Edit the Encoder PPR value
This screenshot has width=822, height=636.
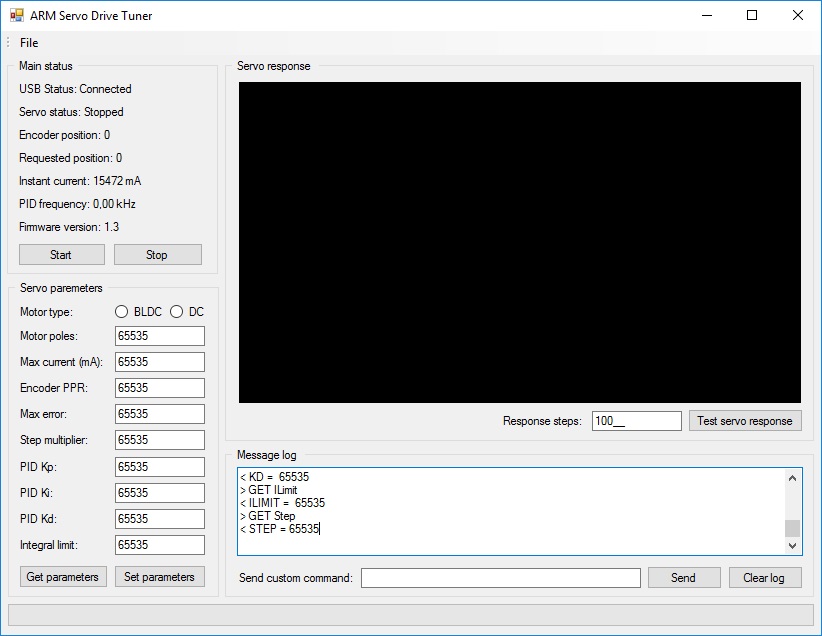pyautogui.click(x=160, y=388)
